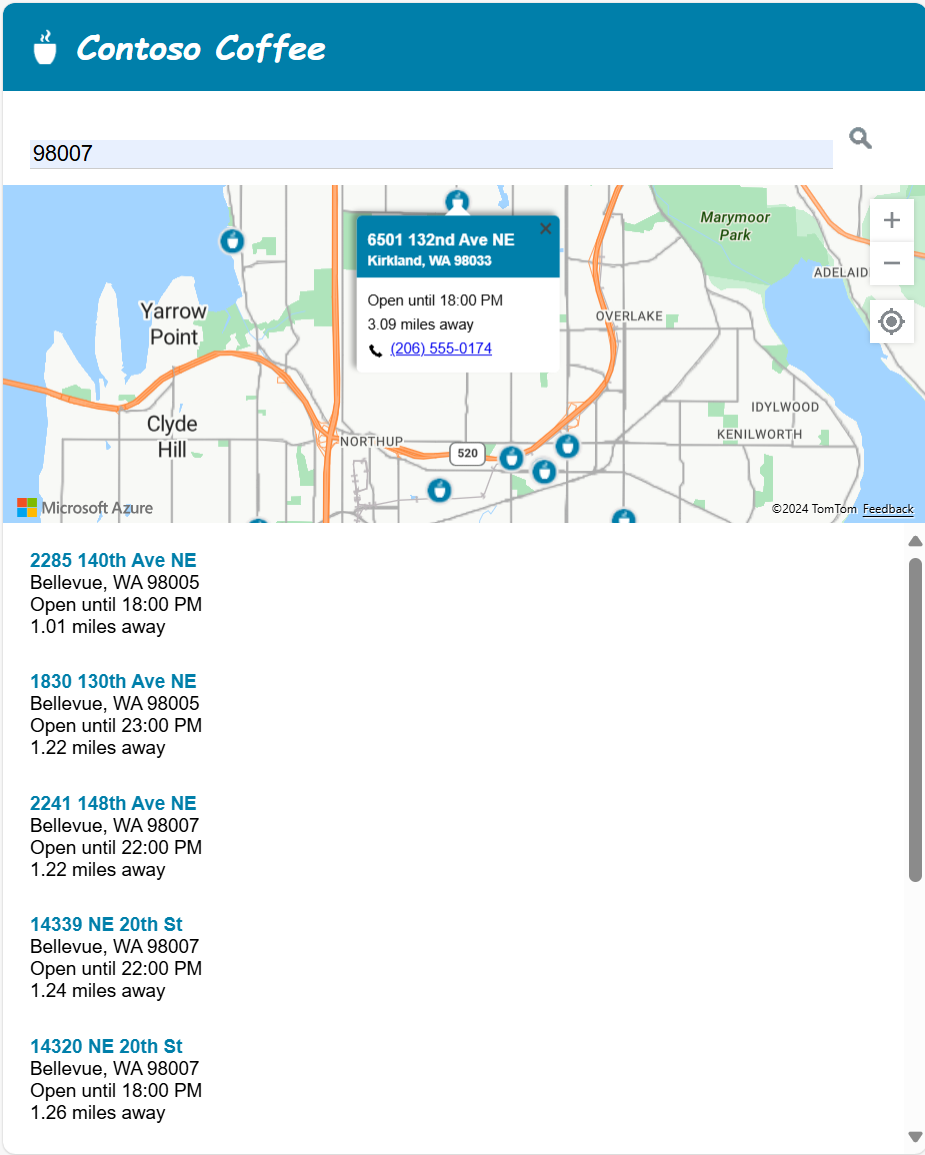Choose the 1830 130th Ave NE location

pyautogui.click(x=113, y=681)
